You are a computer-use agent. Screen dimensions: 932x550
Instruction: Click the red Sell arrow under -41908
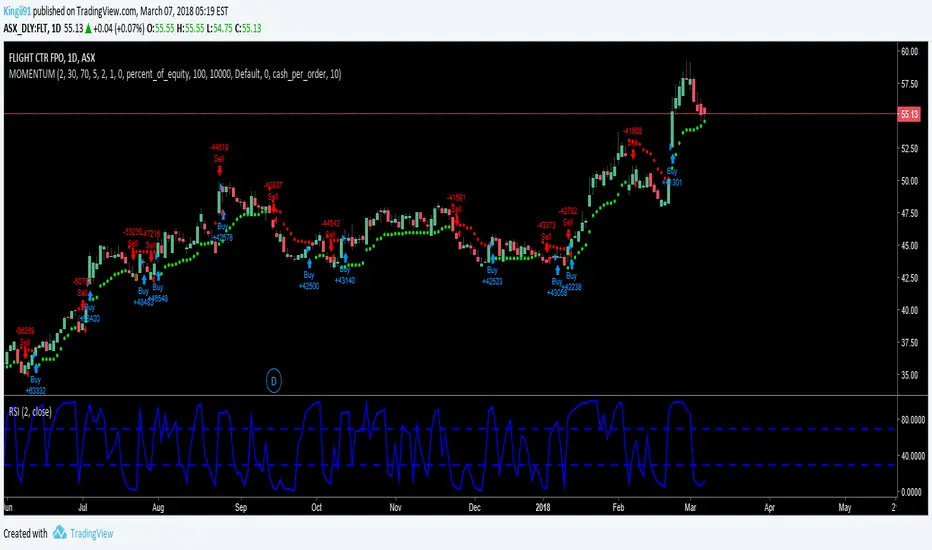click(x=634, y=154)
